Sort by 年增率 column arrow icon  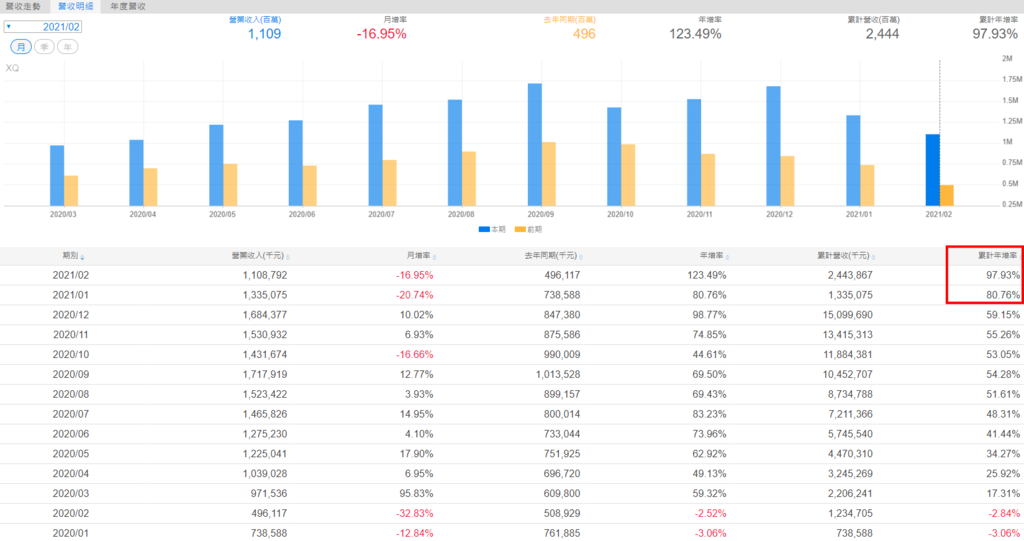(727, 257)
